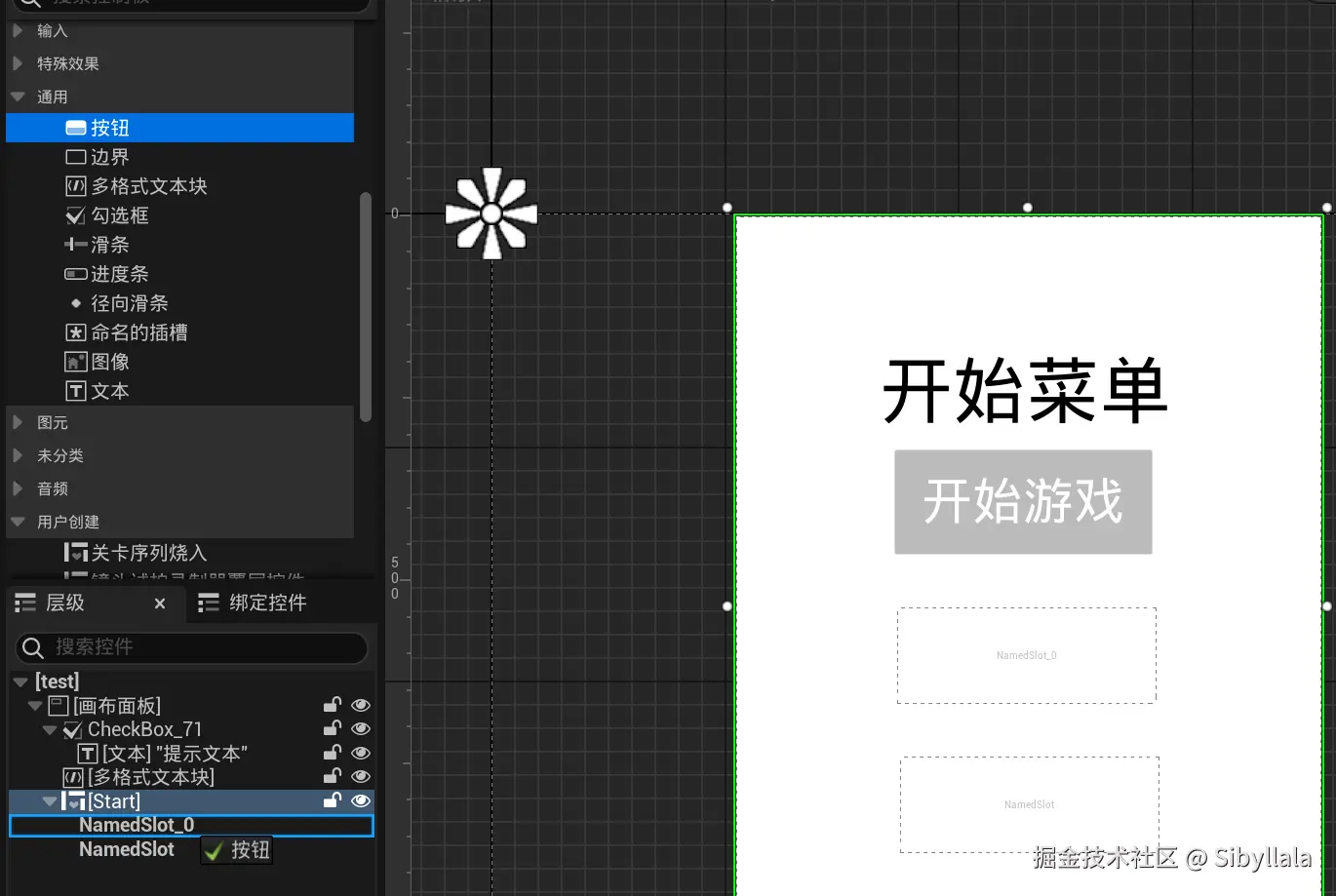The width and height of the screenshot is (1336, 896).
Task: Click the lock icon for 提示文本 row
Action: pyautogui.click(x=333, y=753)
